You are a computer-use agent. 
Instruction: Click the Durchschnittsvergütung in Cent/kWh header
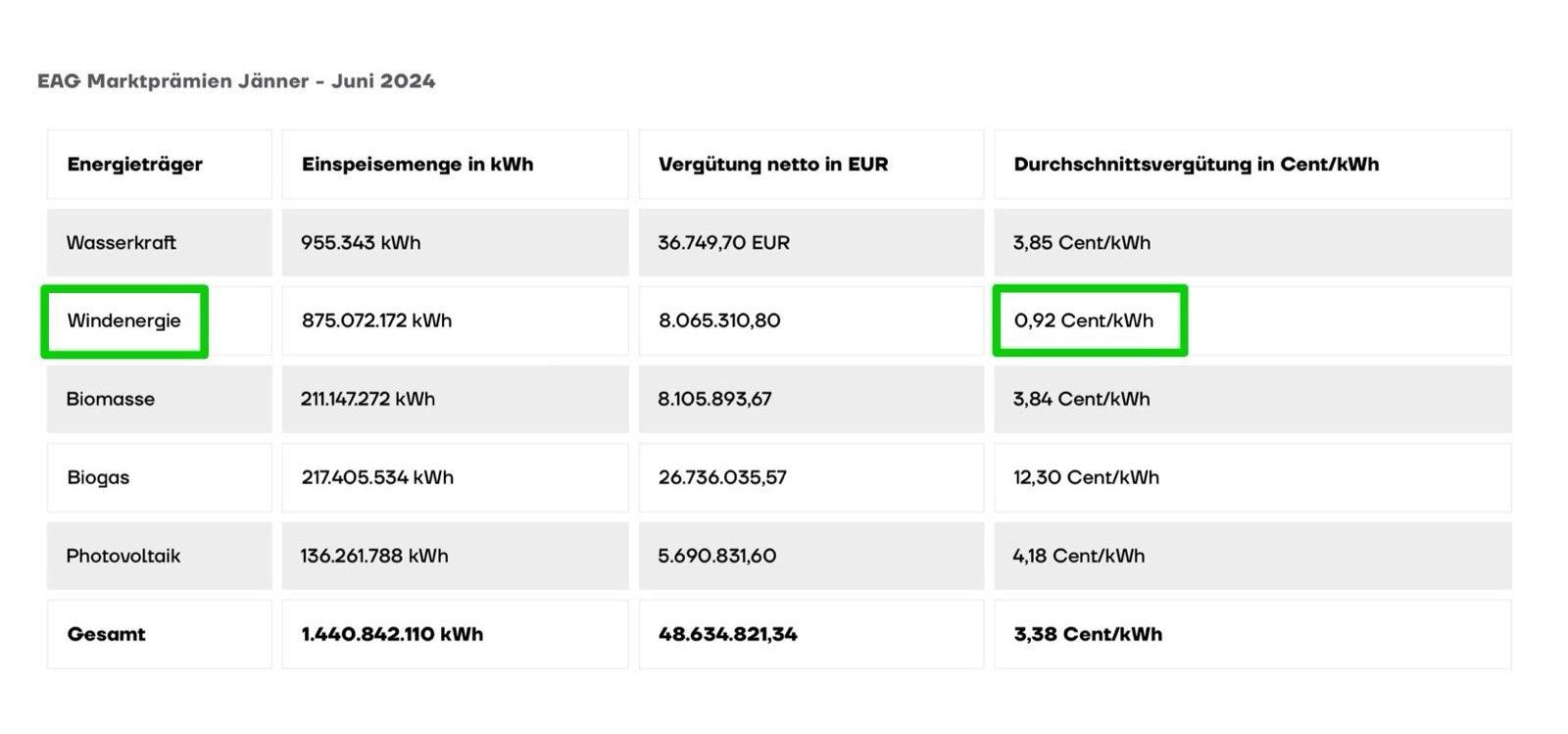[x=1197, y=165]
